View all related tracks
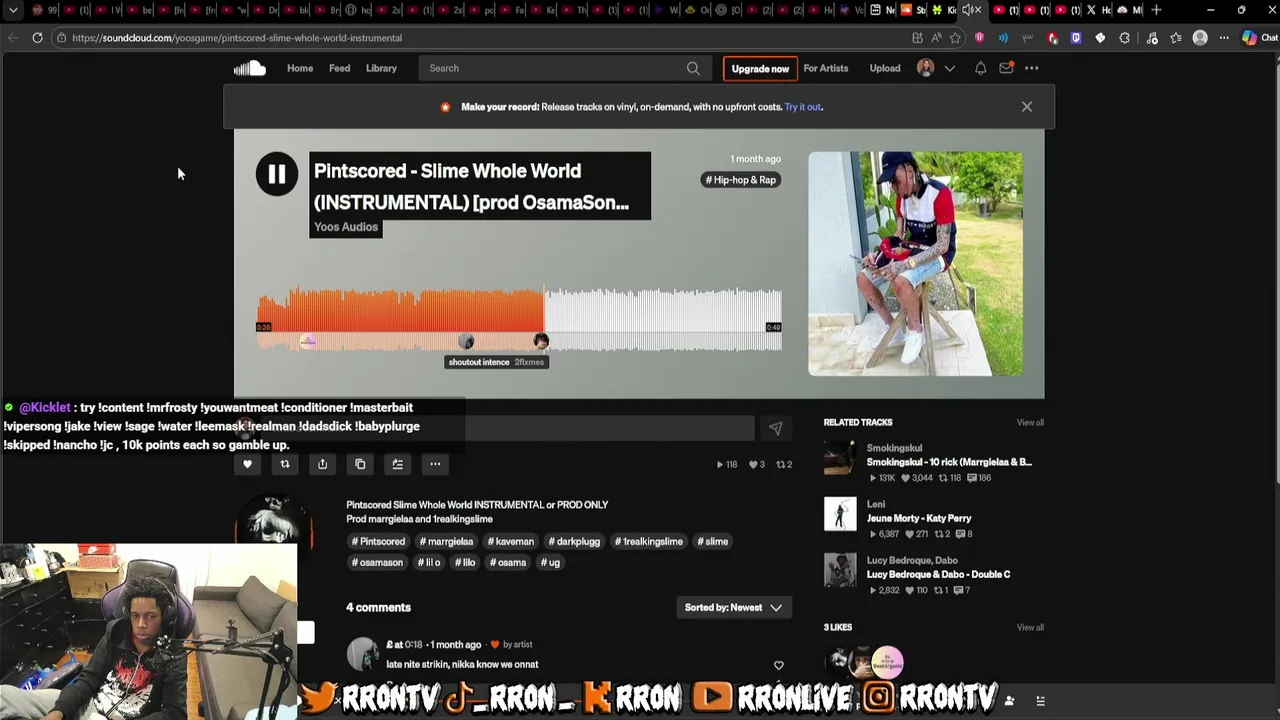This screenshot has width=1280, height=720. click(x=1030, y=423)
